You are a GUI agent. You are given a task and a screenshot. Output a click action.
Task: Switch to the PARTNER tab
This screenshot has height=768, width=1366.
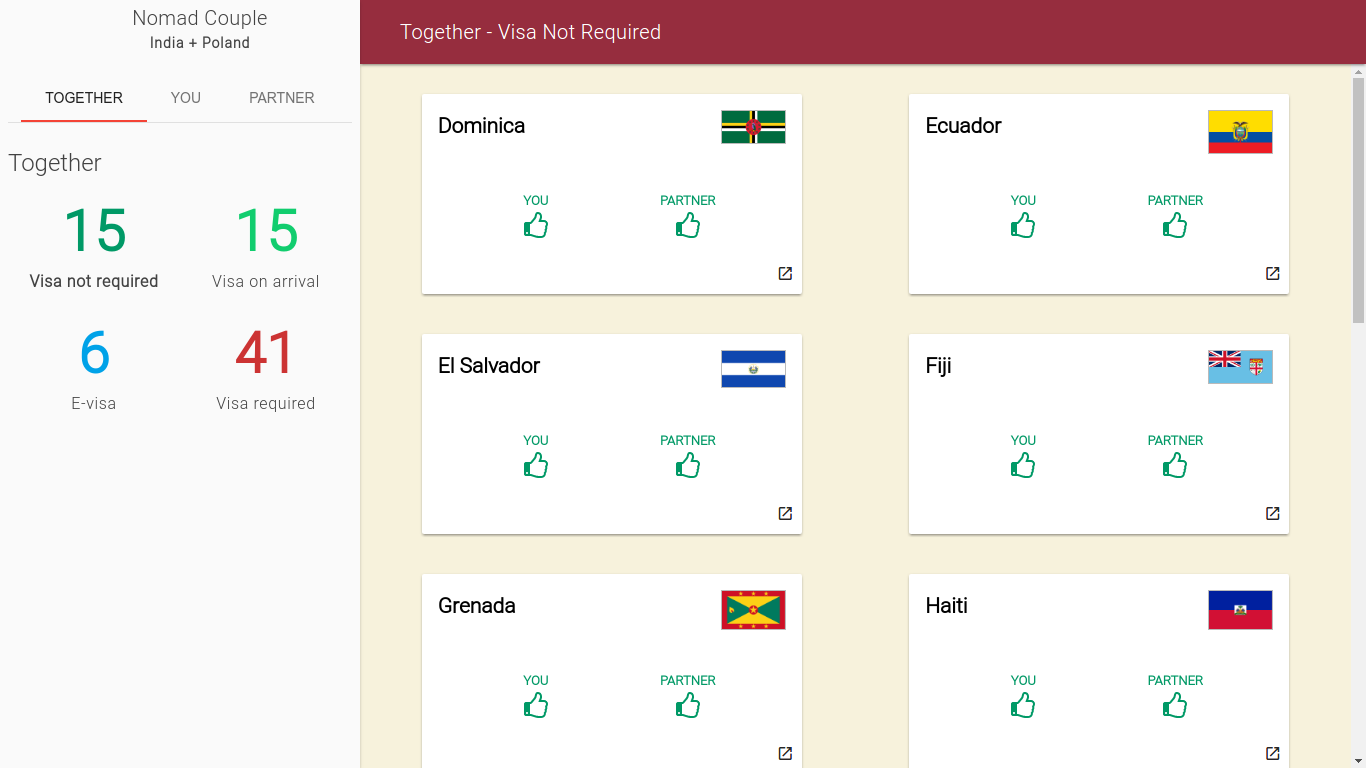[x=282, y=98]
